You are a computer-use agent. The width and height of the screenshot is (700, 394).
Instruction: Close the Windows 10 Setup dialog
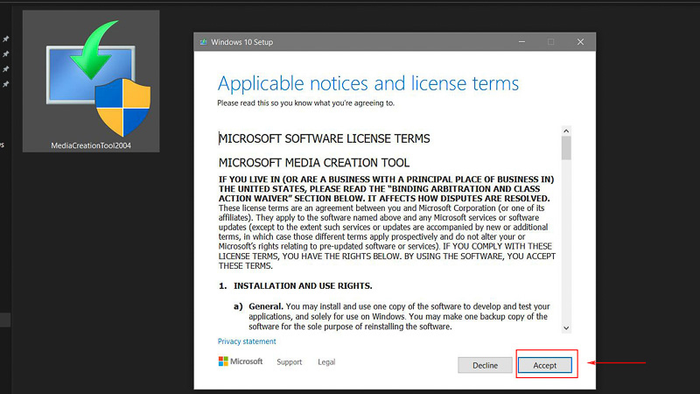point(580,42)
